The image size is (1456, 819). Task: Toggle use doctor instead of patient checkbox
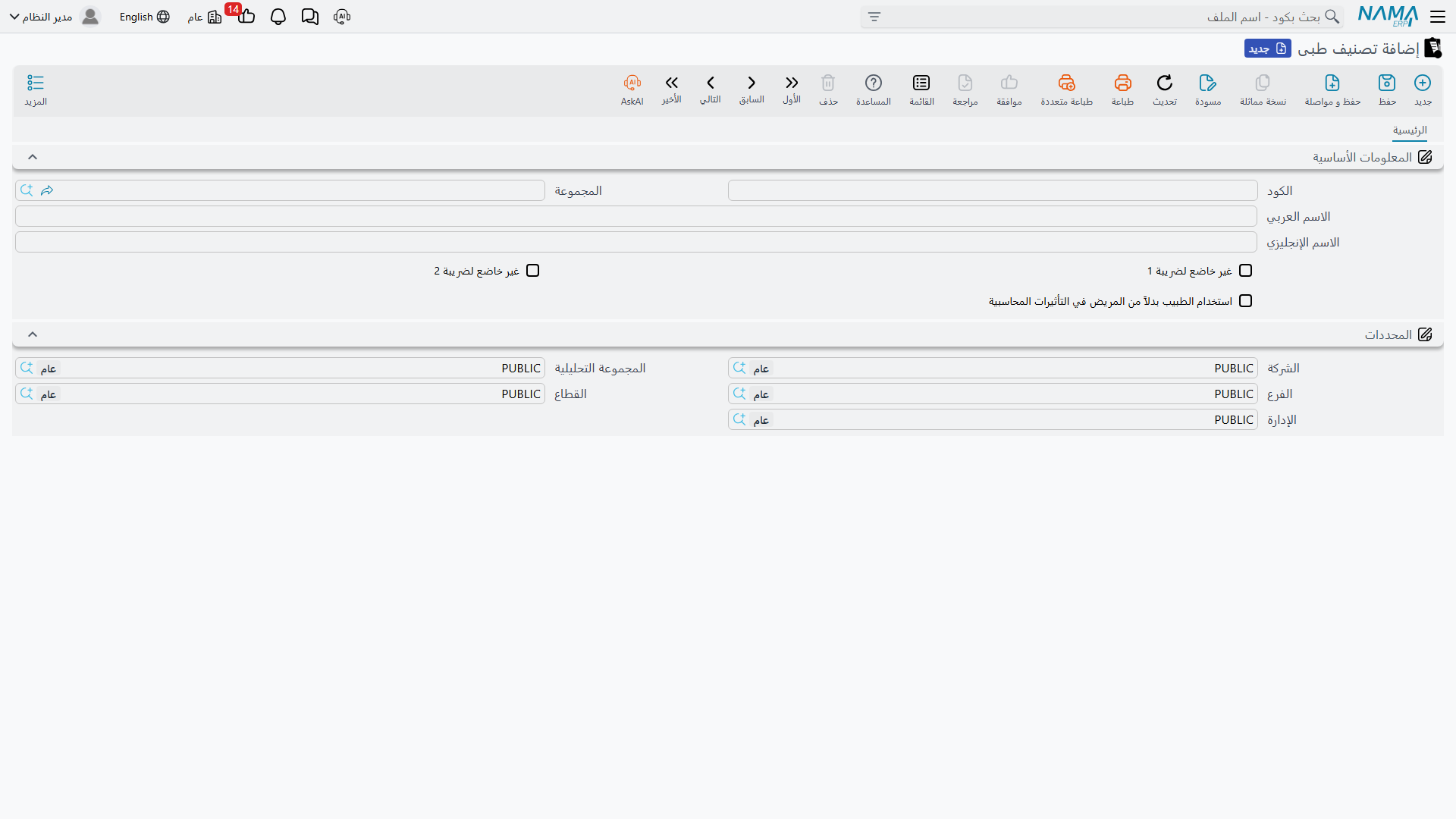click(1245, 301)
